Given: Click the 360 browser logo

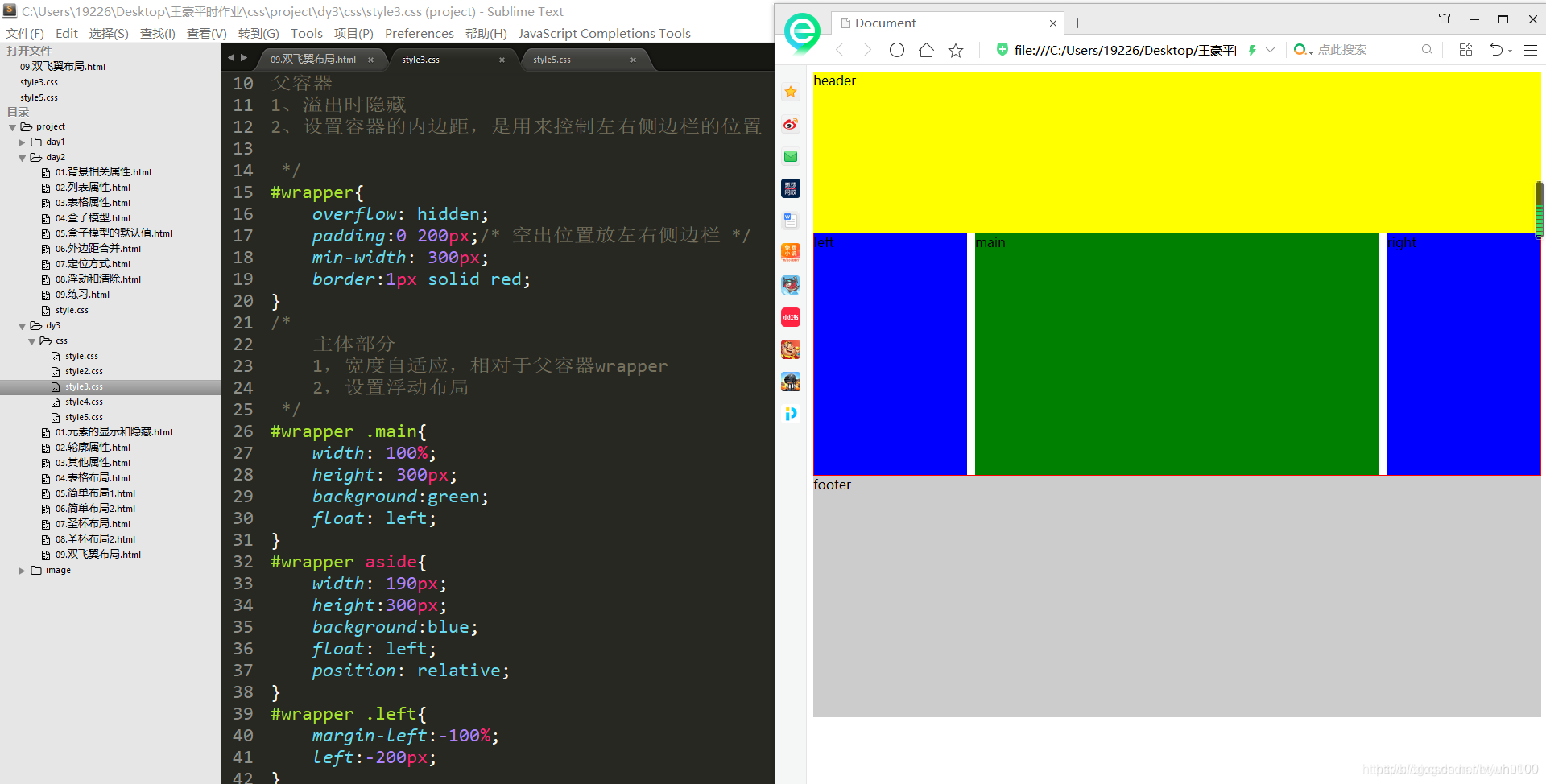Looking at the screenshot, I should coord(802,33).
